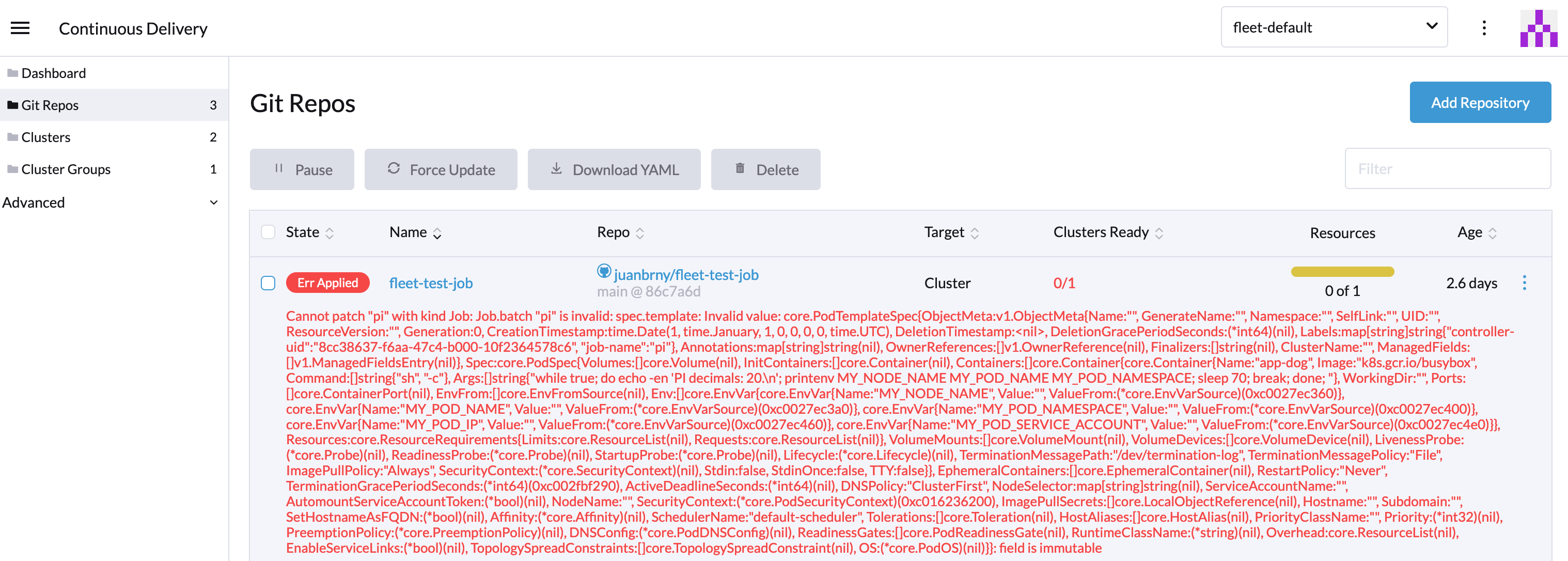Open the purple user avatar menu
Screen dimensions: 1568x561
point(1538,28)
